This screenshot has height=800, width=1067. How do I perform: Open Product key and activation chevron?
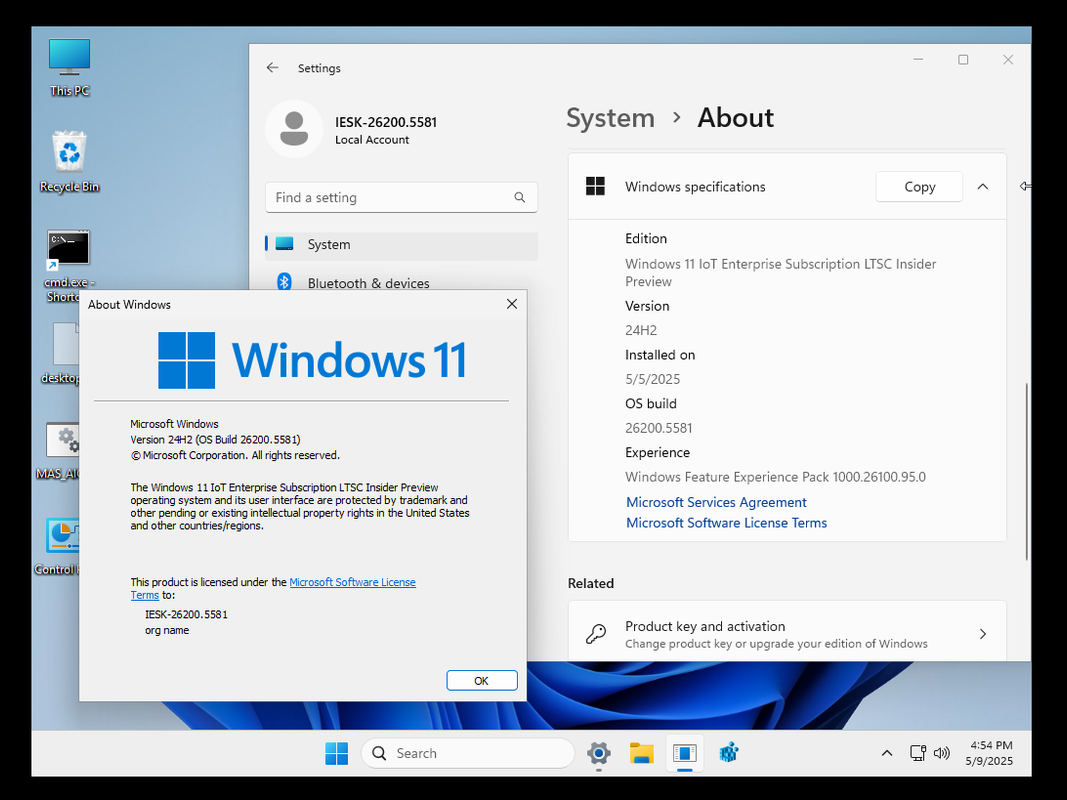click(983, 634)
